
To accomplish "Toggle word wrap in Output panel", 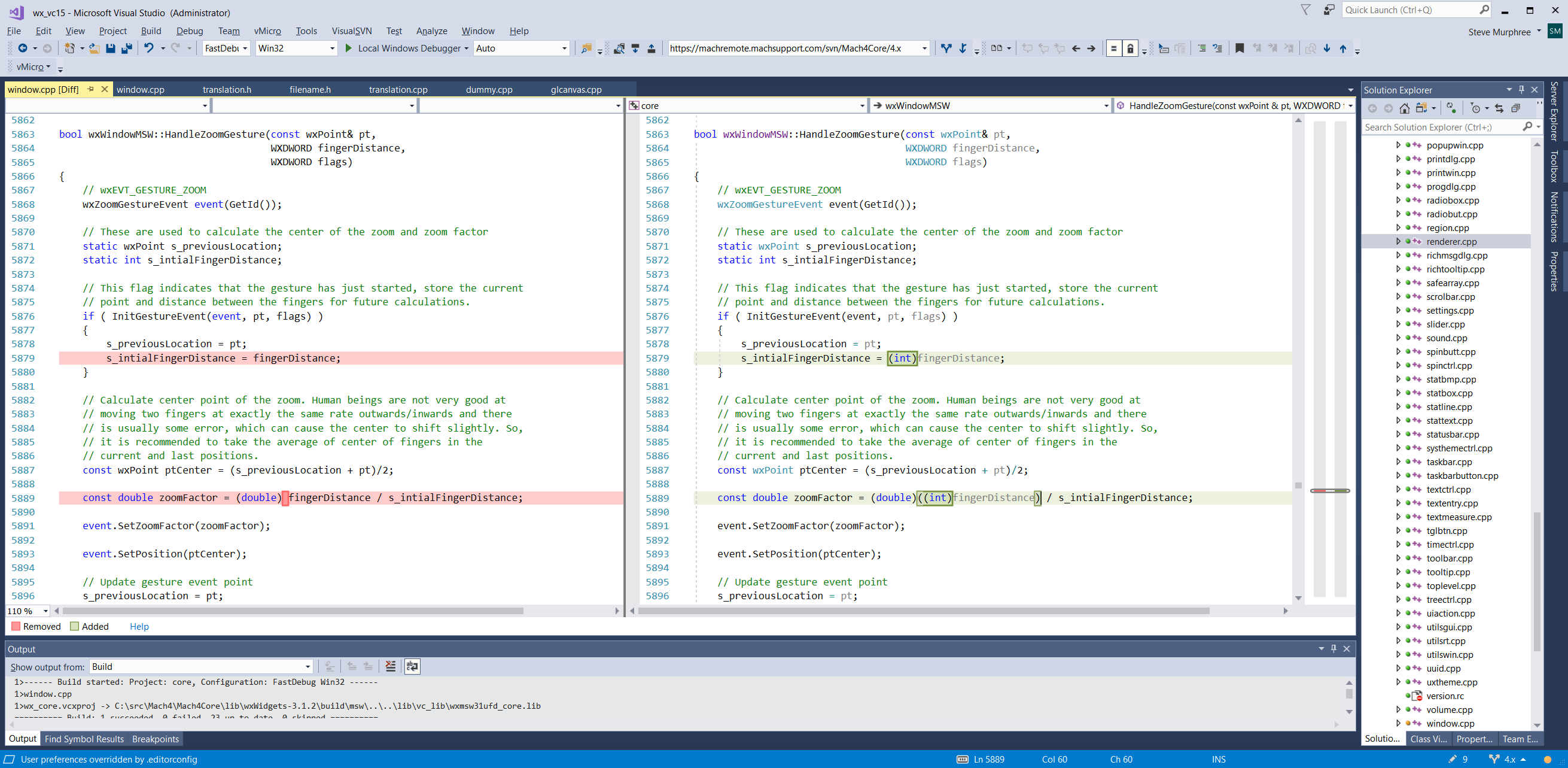I will click(412, 666).
